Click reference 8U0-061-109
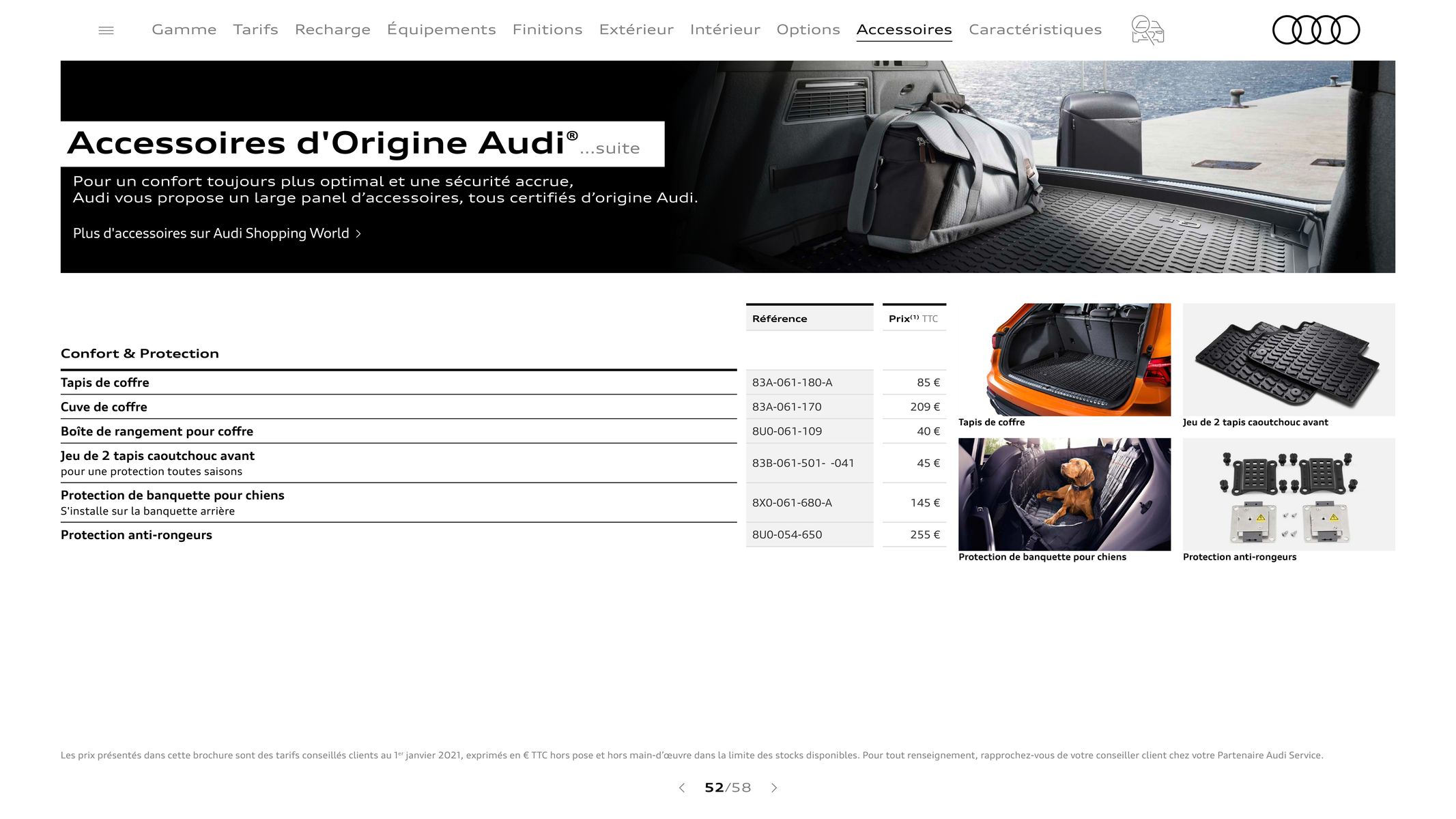The height and width of the screenshot is (819, 1456). tap(787, 431)
